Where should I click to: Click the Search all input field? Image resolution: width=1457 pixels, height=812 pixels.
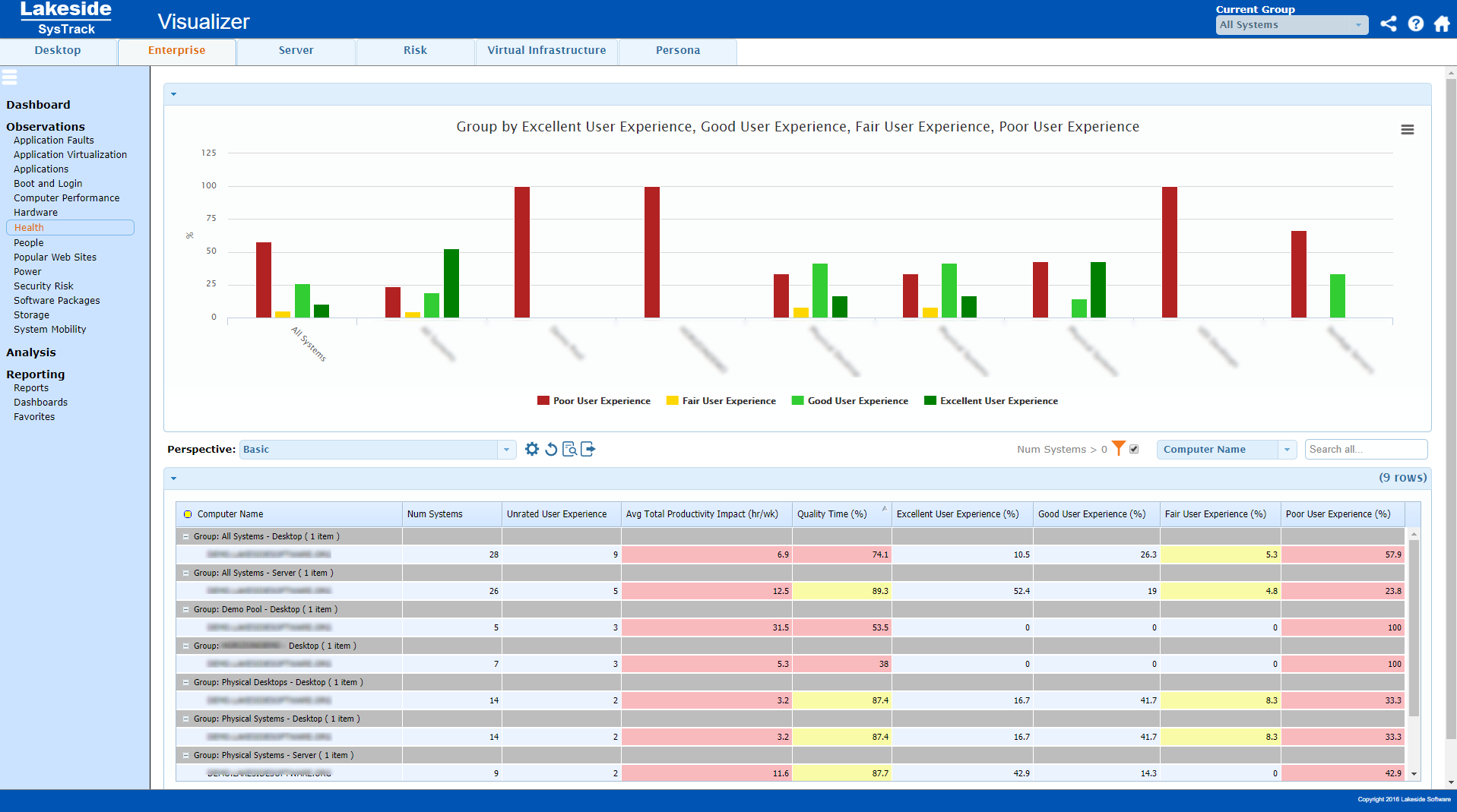[x=1366, y=450]
